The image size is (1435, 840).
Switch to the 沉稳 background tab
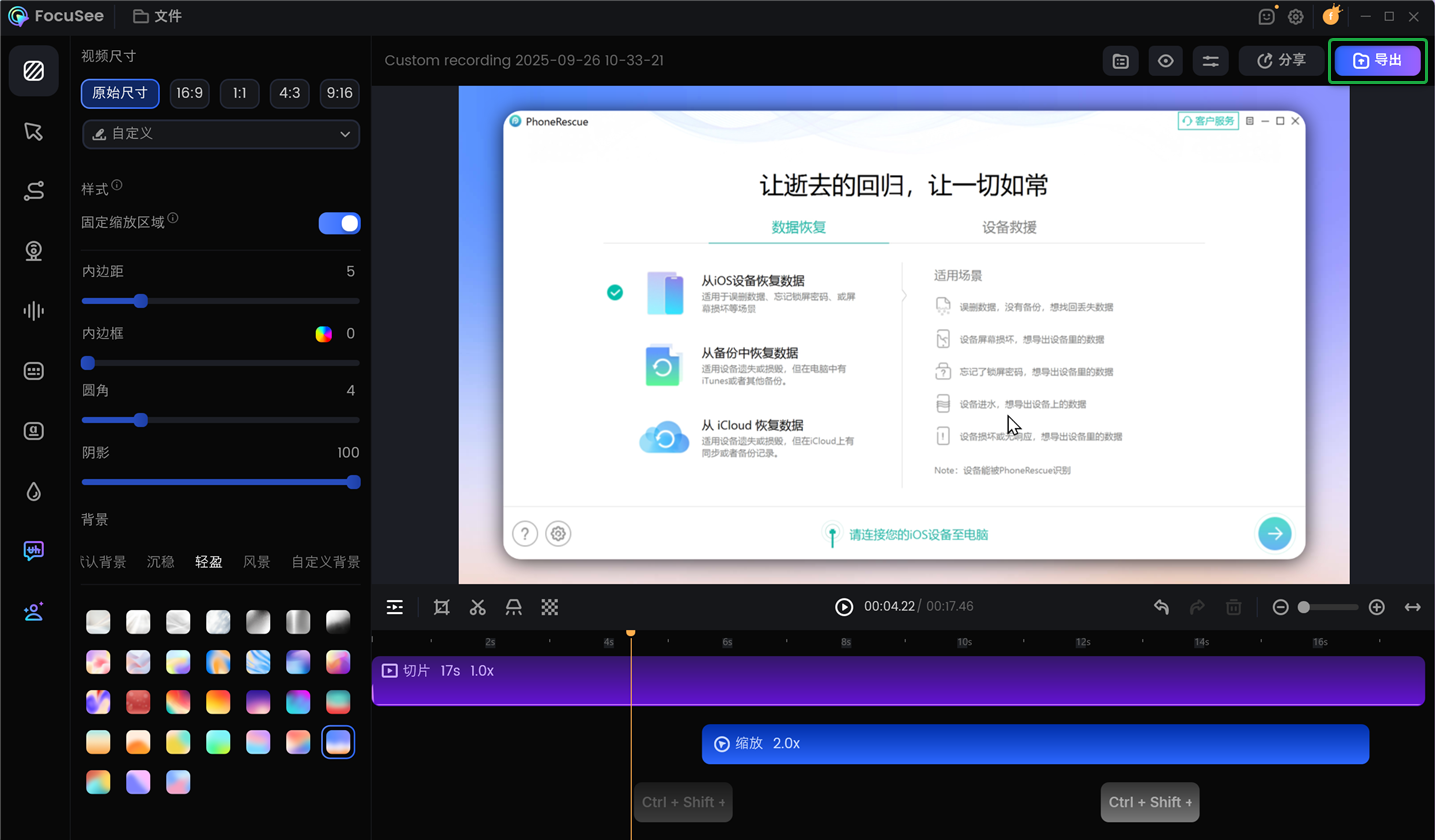(161, 562)
